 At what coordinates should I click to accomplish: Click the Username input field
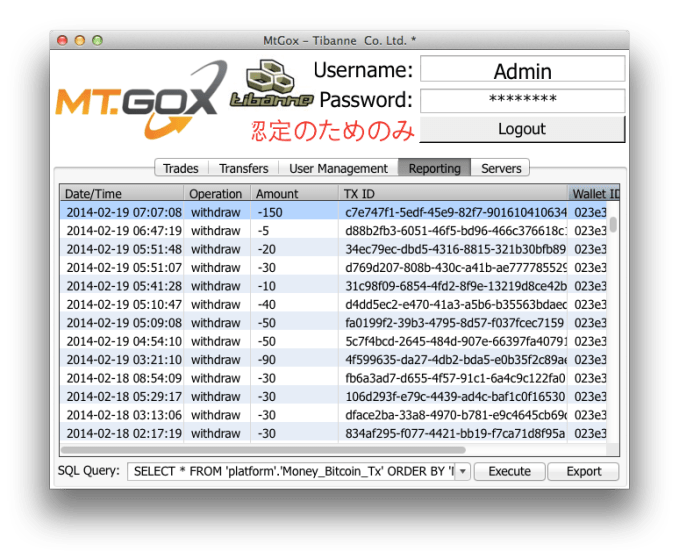coord(522,68)
